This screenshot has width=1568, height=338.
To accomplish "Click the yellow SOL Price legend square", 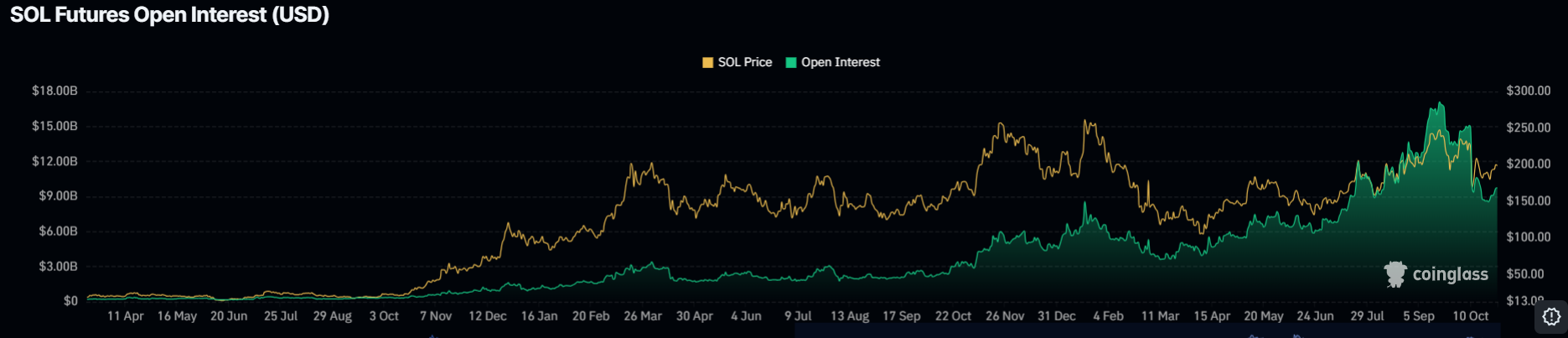I will (x=707, y=63).
